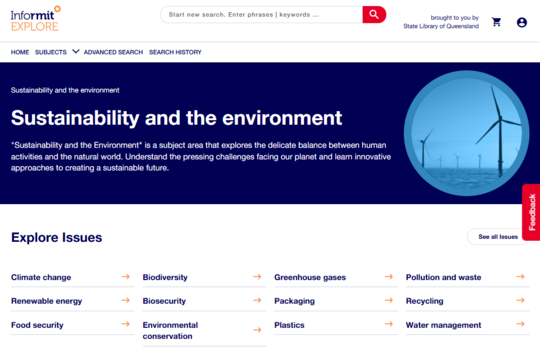Click the arrow next to Greenhouse gases
The image size is (540, 360).
pyautogui.click(x=389, y=277)
